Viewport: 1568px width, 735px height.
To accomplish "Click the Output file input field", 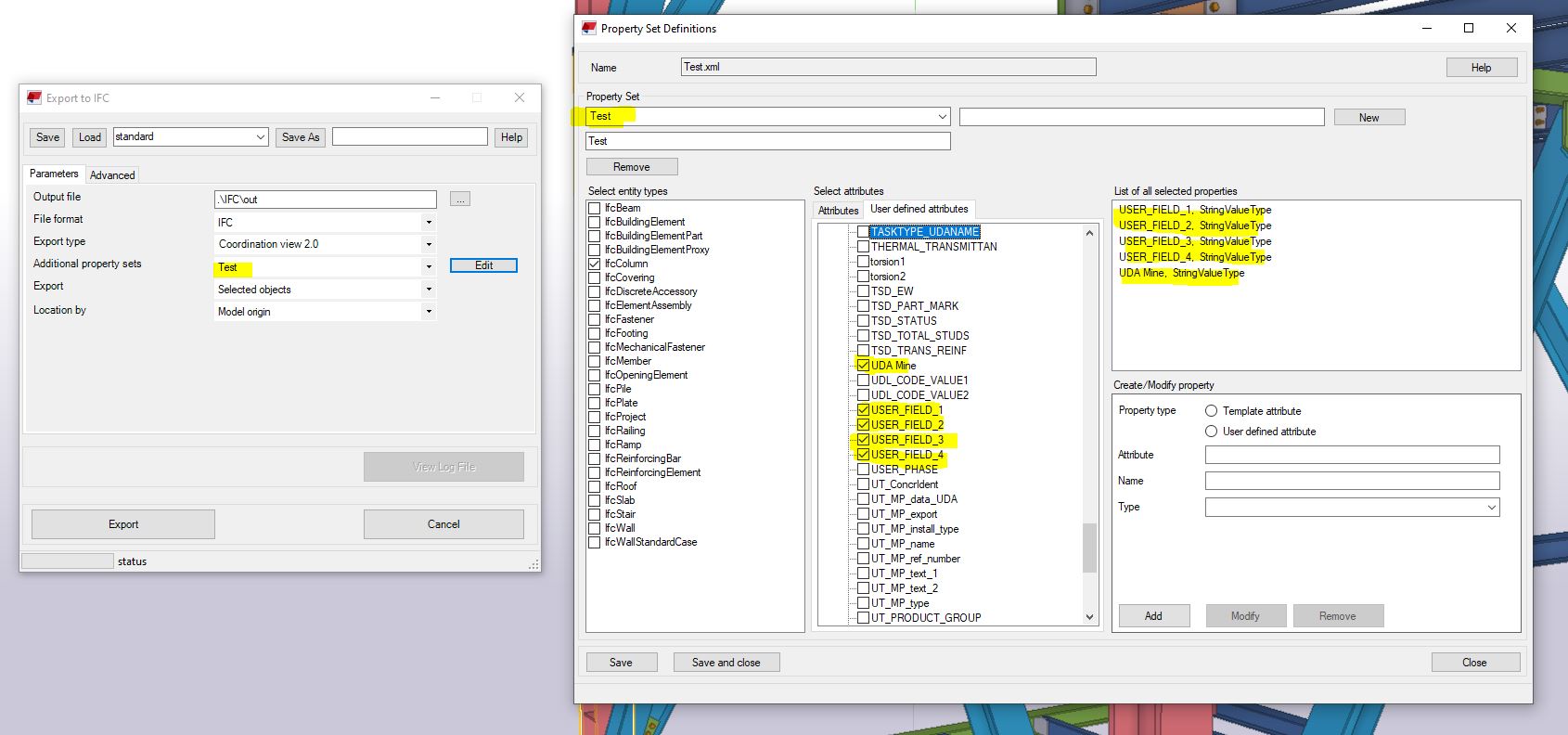I will [x=326, y=200].
